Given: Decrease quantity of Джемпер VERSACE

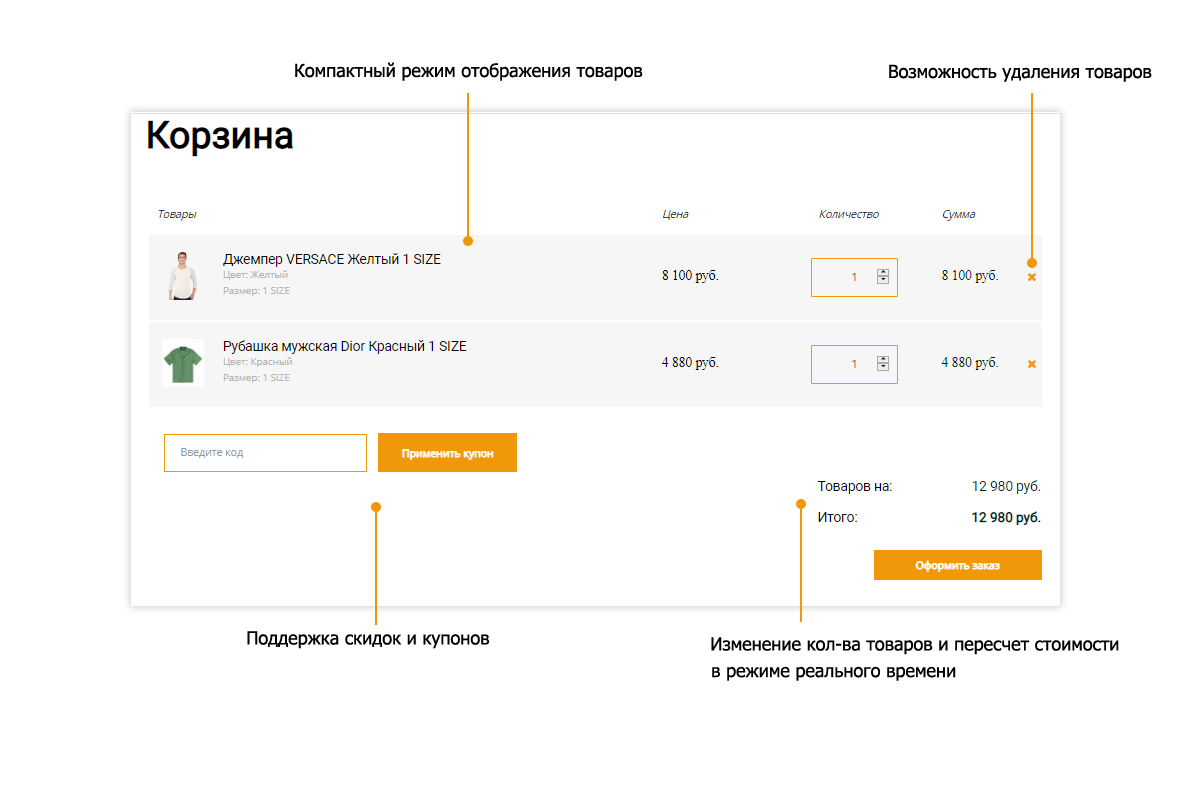Looking at the screenshot, I should tap(883, 280).
